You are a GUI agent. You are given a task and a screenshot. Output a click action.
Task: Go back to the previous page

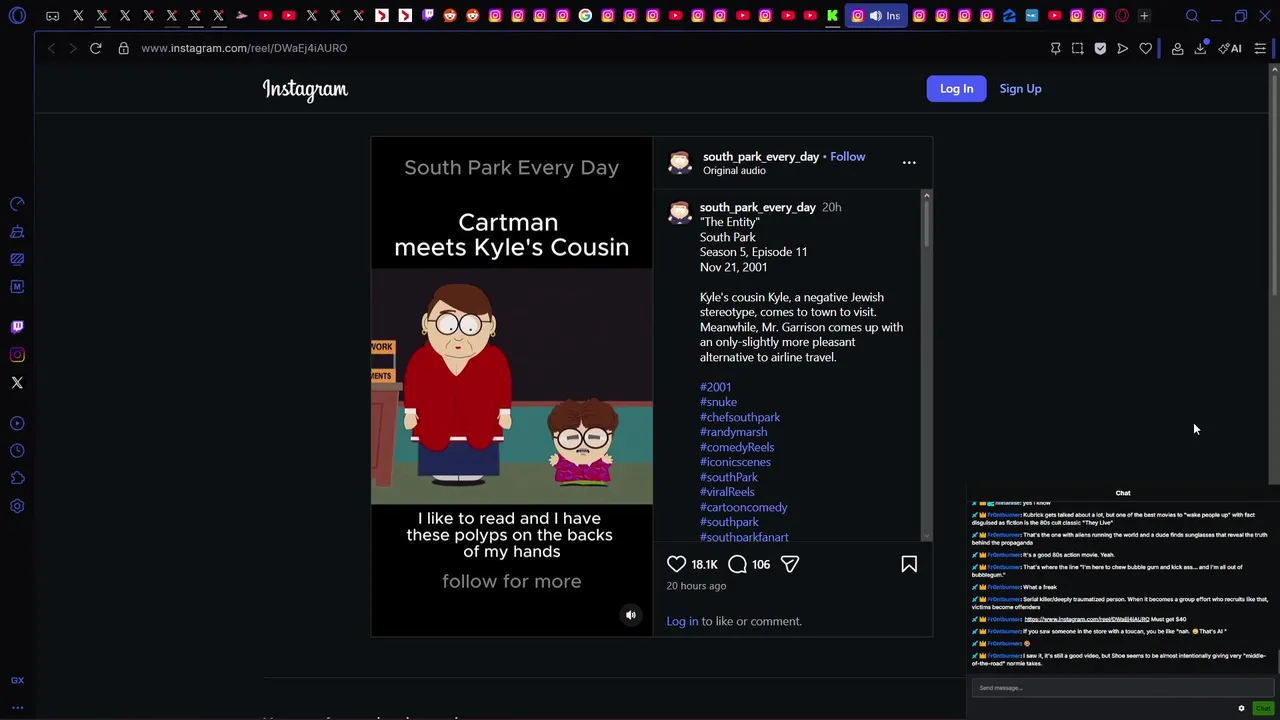[x=51, y=48]
